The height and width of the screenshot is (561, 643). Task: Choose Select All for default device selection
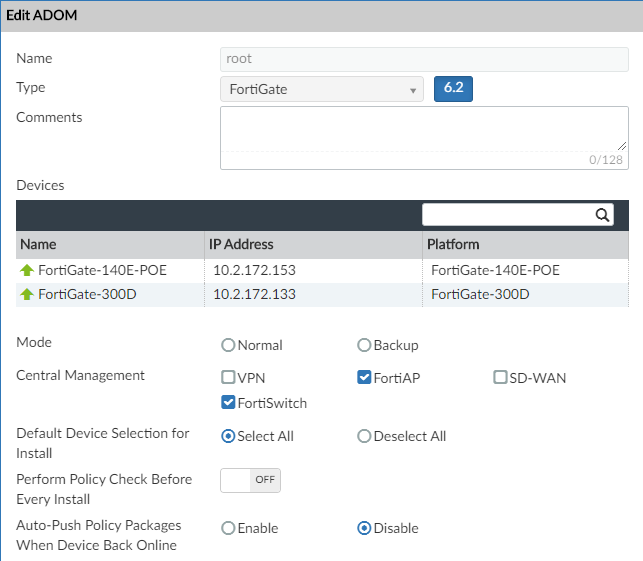[x=228, y=436]
